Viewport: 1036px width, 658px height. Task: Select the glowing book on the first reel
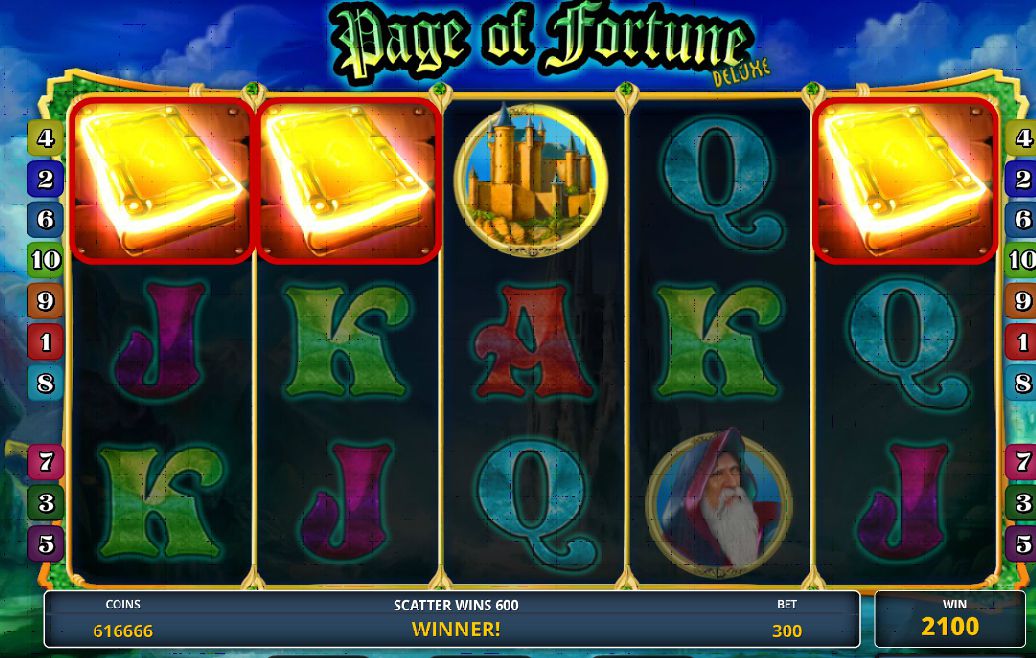click(x=162, y=180)
